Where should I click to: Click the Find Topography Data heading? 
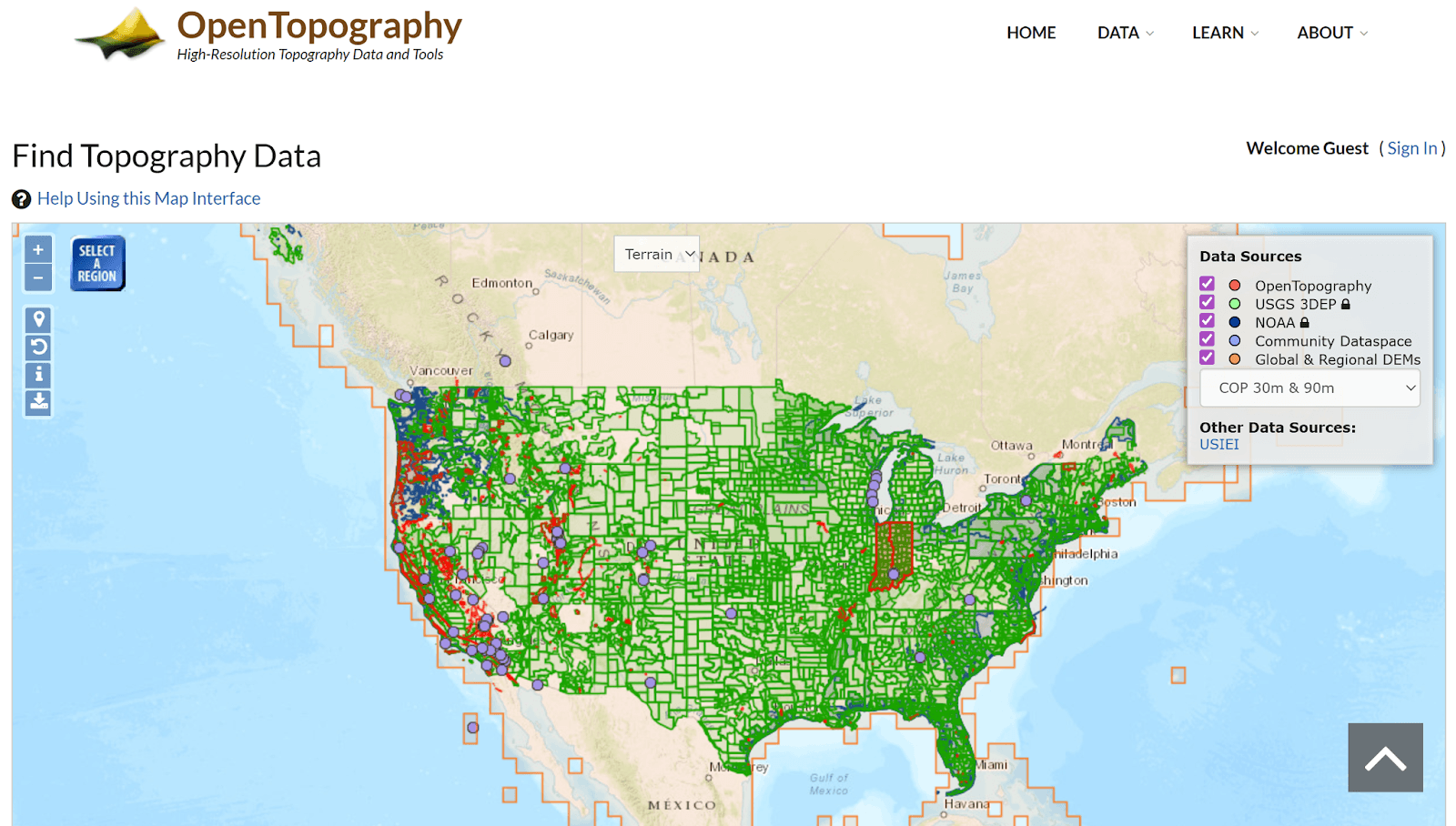pyautogui.click(x=167, y=156)
